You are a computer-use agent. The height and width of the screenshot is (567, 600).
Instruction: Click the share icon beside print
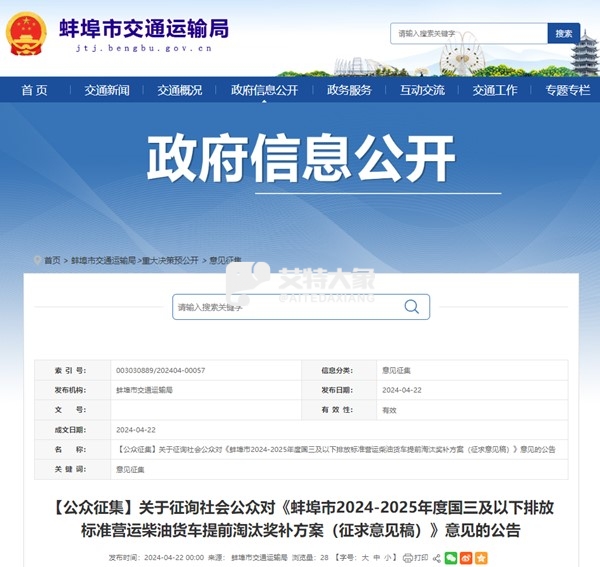[437, 557]
